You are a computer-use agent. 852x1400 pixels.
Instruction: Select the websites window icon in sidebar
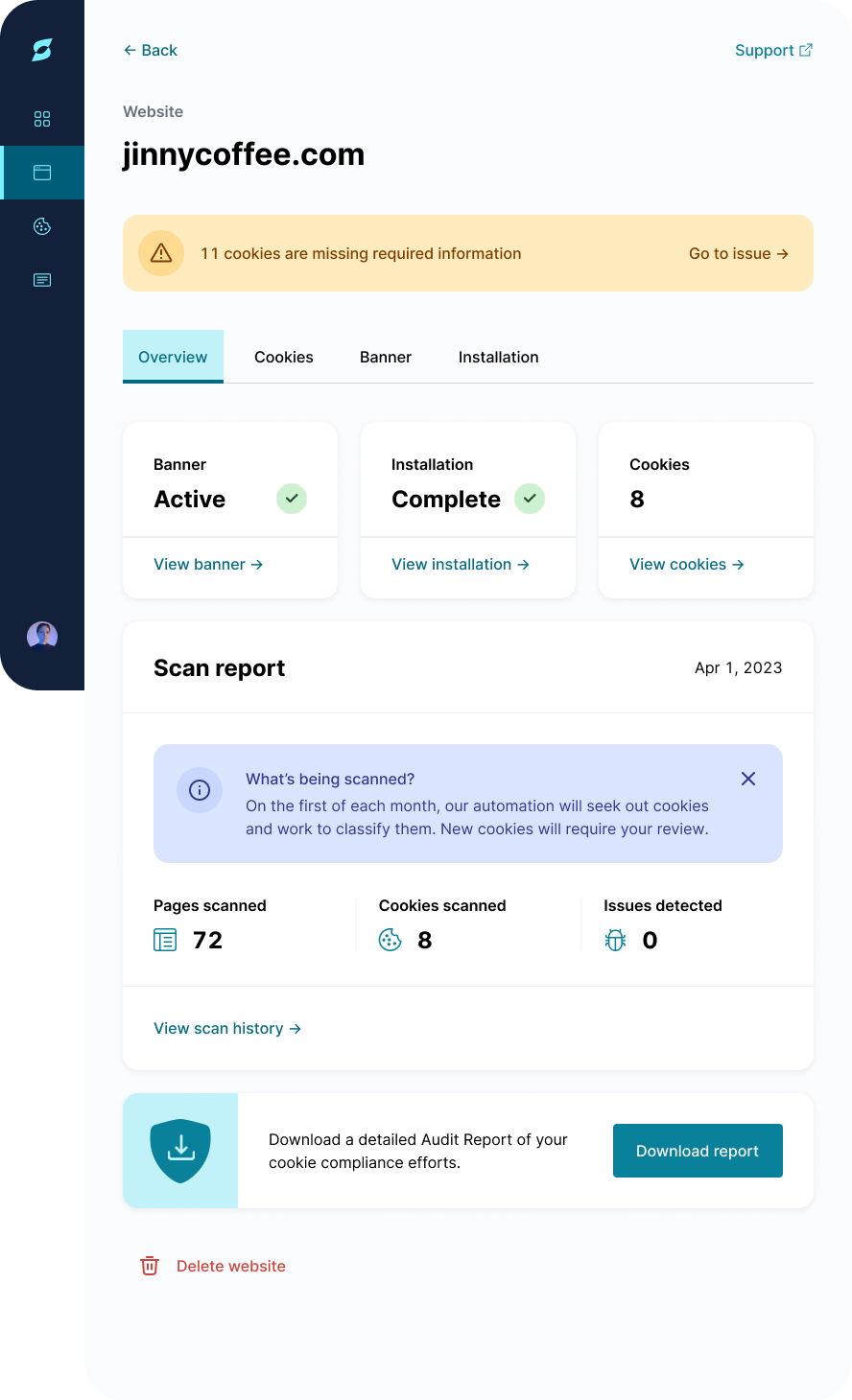pyautogui.click(x=42, y=173)
